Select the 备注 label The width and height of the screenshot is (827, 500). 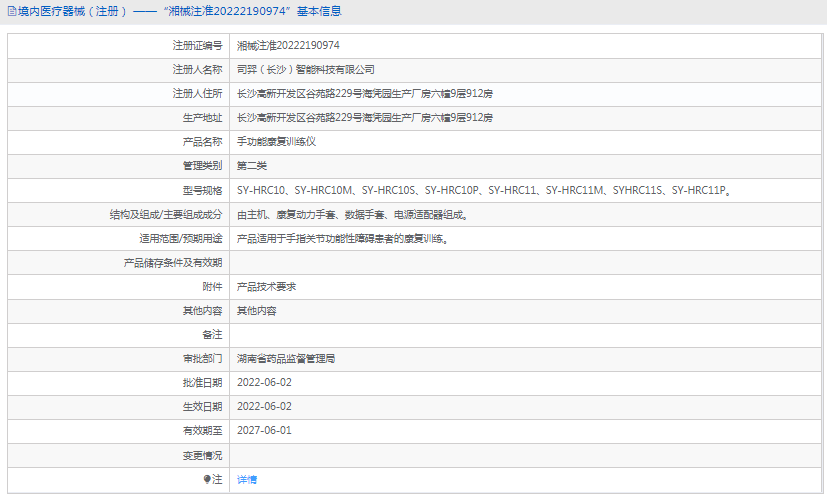[213, 335]
